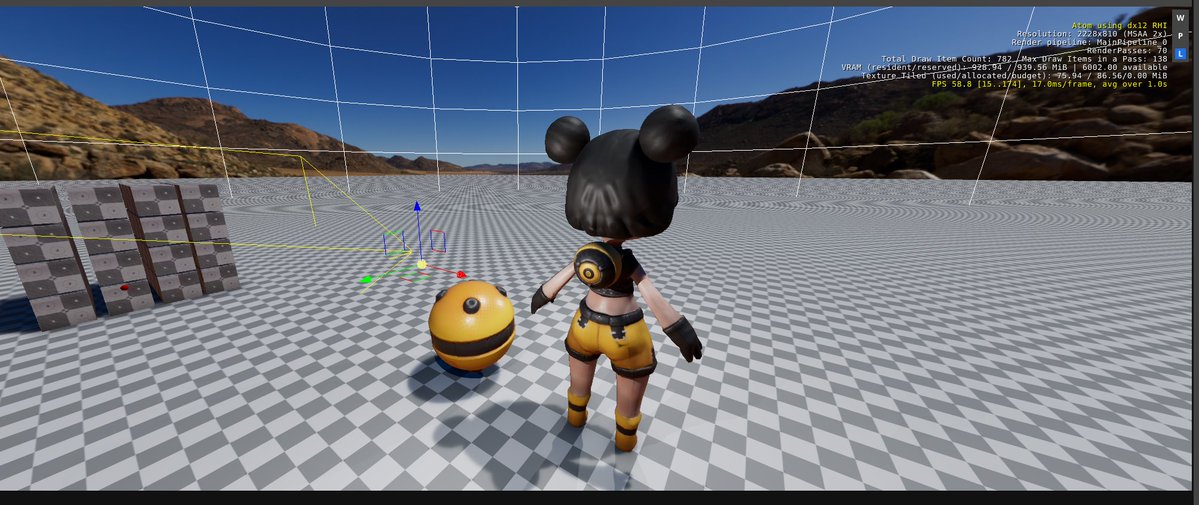Screen dimensions: 1199x505
Task: Click the green-blue planar translate square
Action: pos(395,243)
